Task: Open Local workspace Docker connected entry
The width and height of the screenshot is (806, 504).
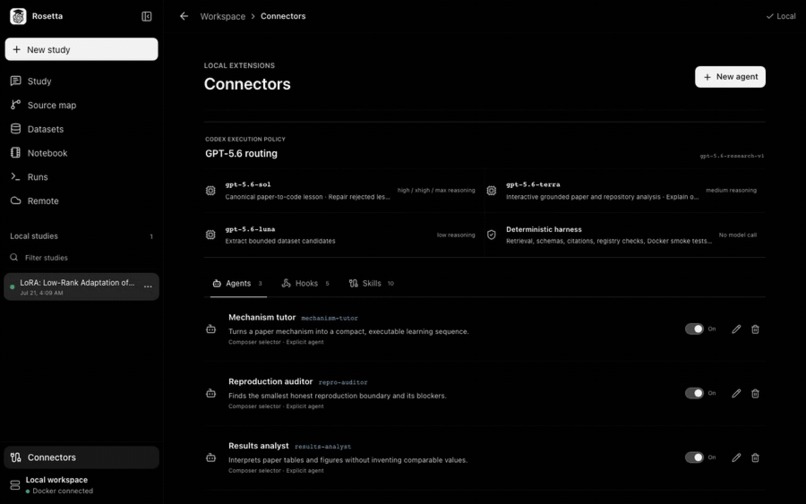Action: (82, 485)
